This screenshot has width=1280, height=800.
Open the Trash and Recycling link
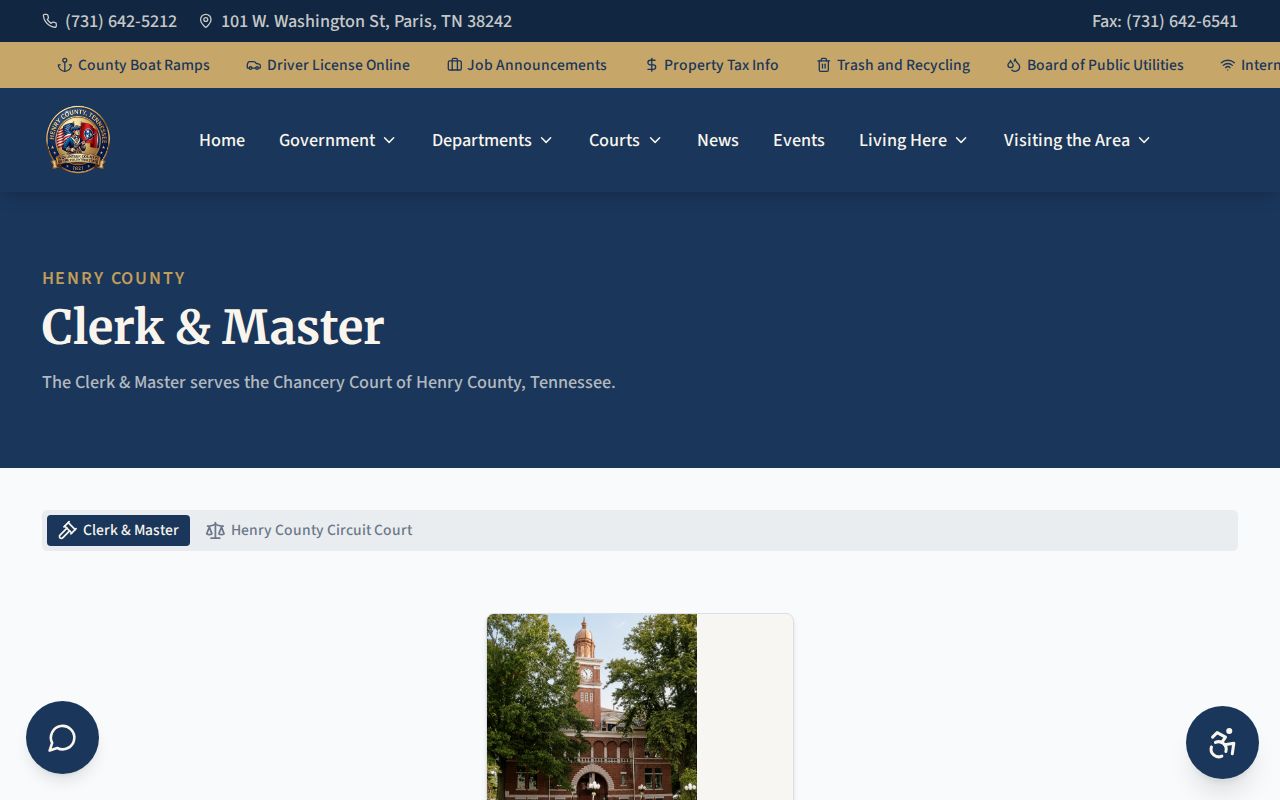point(894,65)
